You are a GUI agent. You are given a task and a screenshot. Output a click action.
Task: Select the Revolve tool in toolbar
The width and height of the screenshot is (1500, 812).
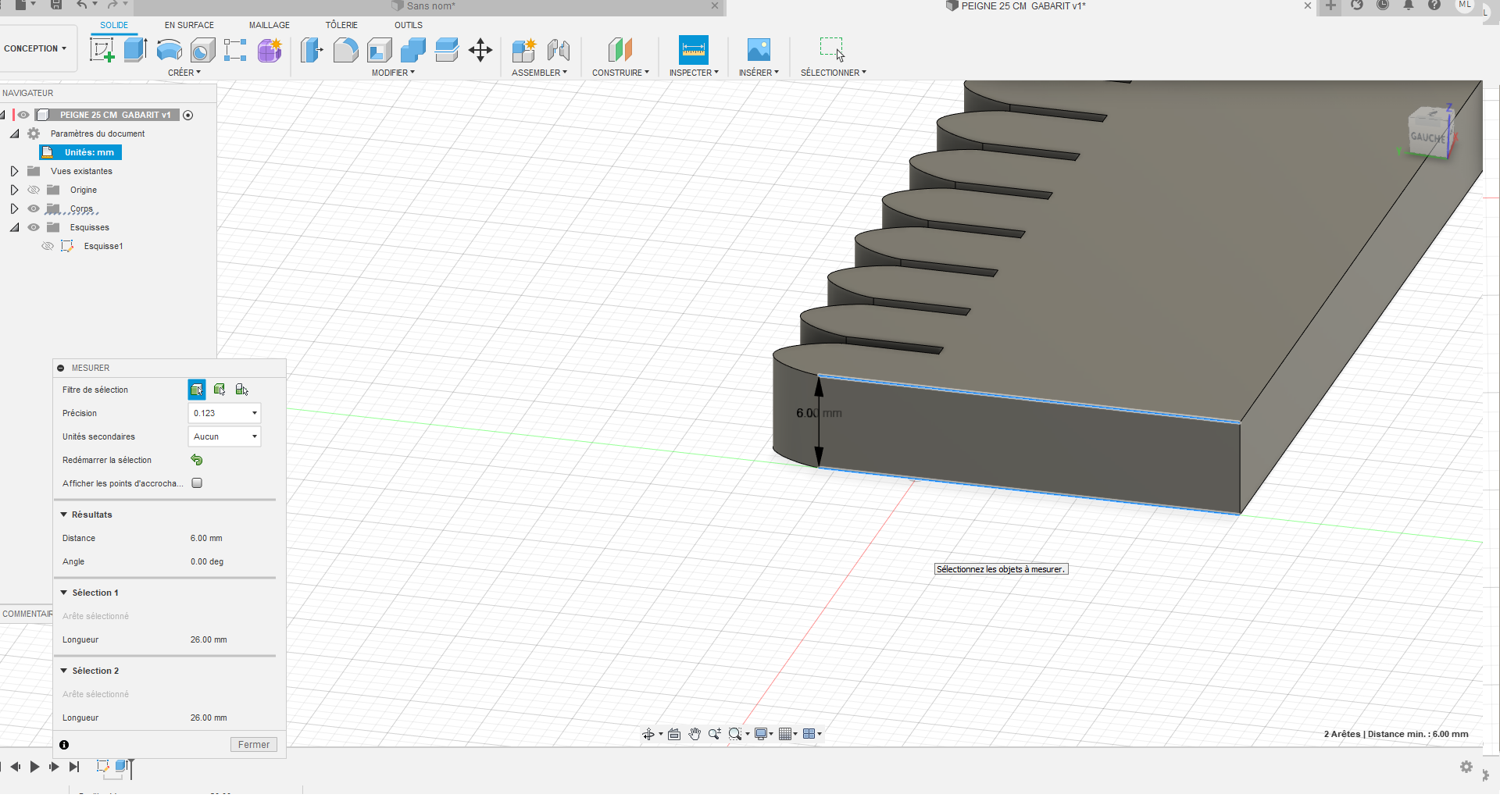tap(169, 50)
